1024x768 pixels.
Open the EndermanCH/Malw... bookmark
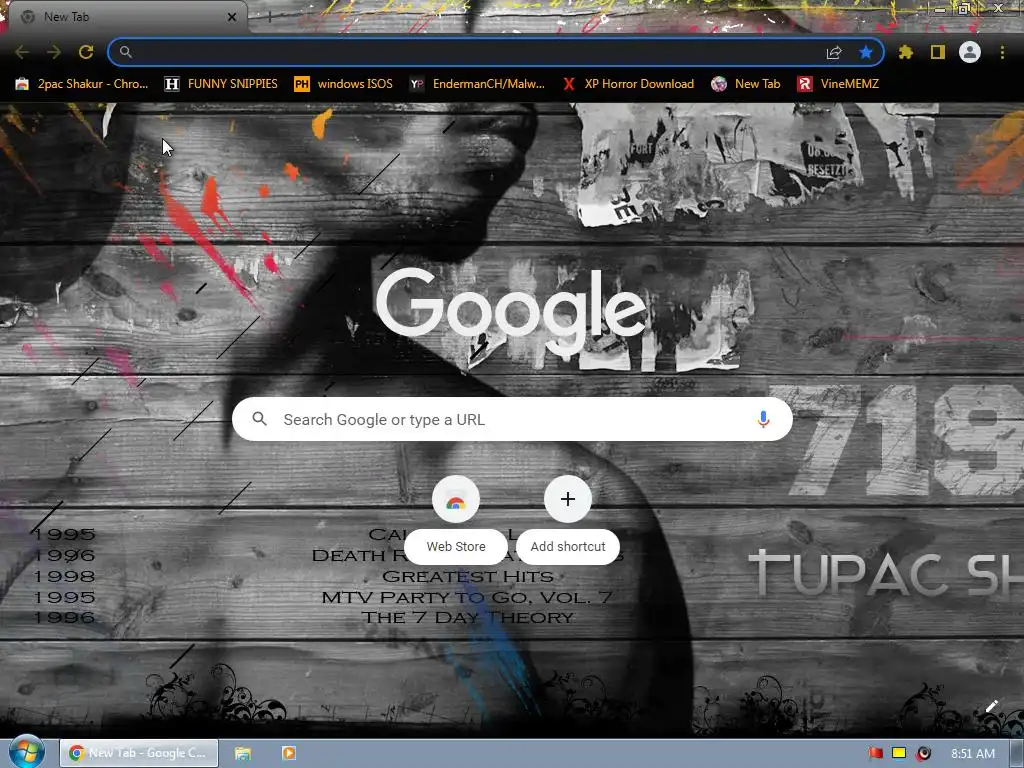(x=477, y=84)
